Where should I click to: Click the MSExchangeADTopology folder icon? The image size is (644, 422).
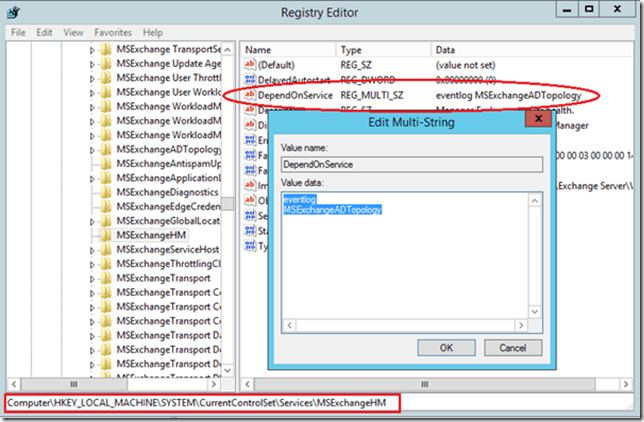[106, 149]
